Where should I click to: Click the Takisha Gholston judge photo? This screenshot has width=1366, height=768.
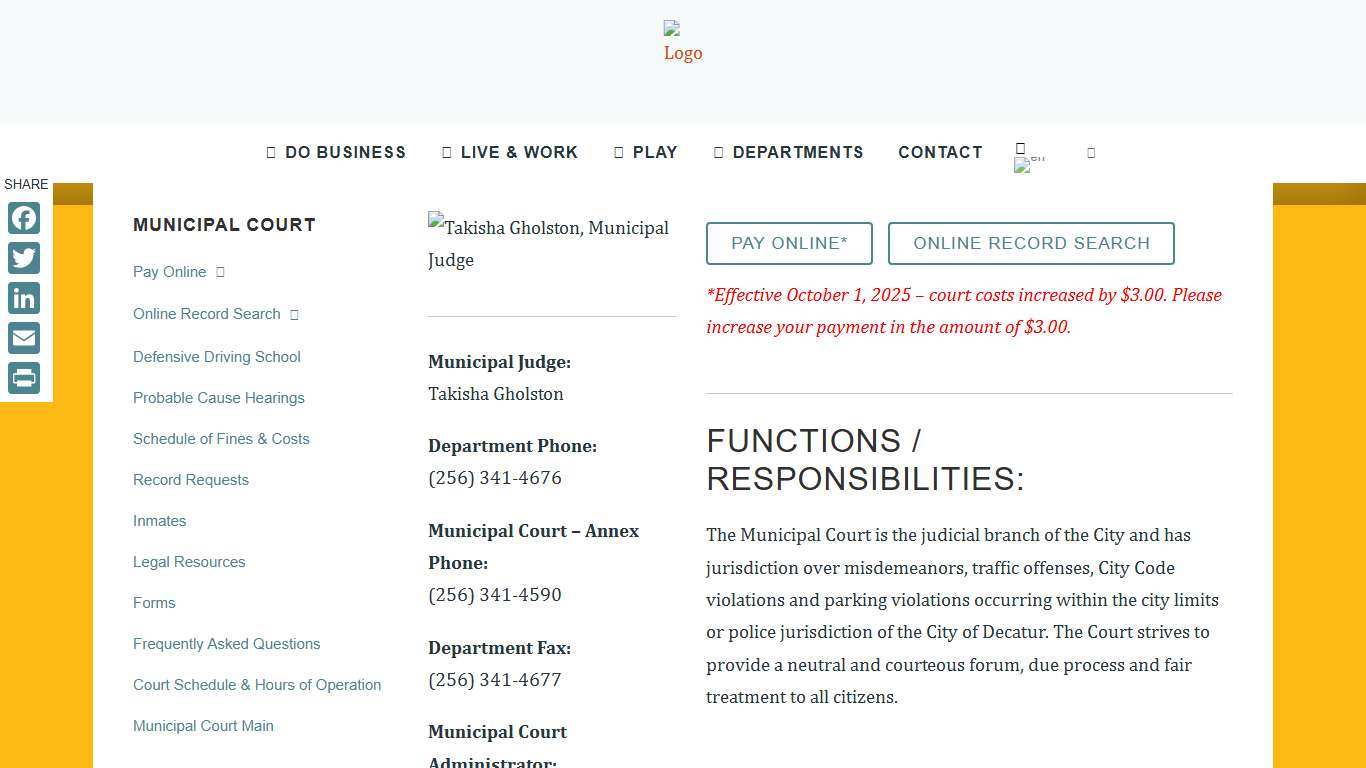click(x=548, y=243)
